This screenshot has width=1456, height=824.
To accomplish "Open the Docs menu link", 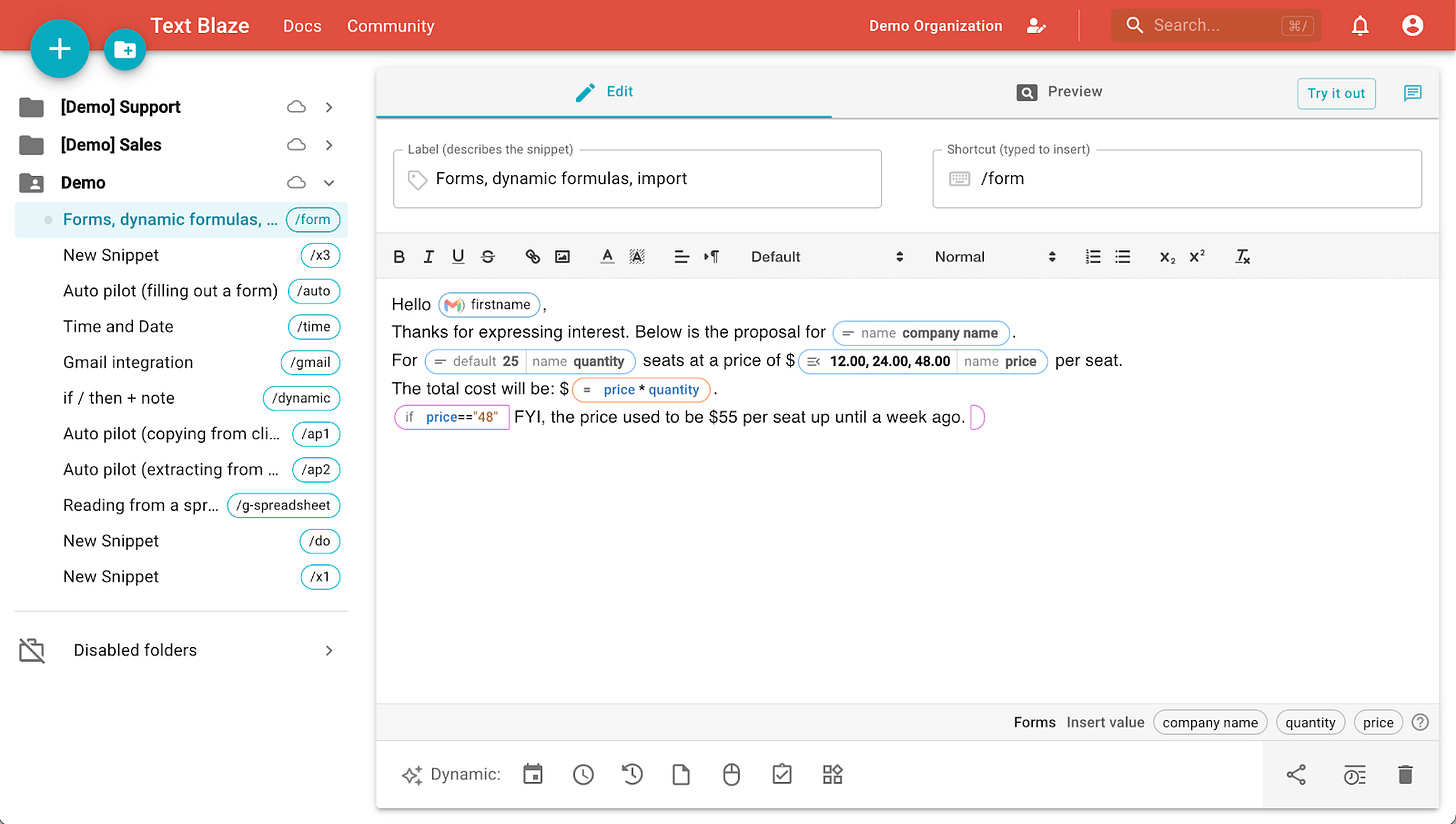I will pos(302,26).
